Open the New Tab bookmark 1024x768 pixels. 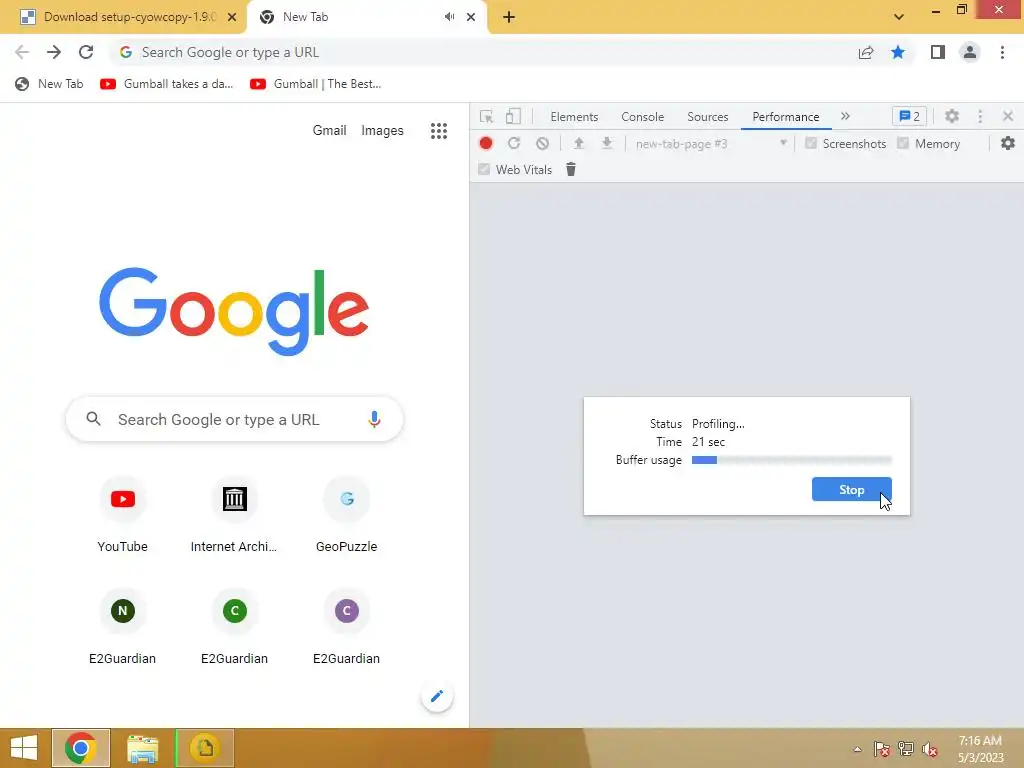click(x=50, y=84)
